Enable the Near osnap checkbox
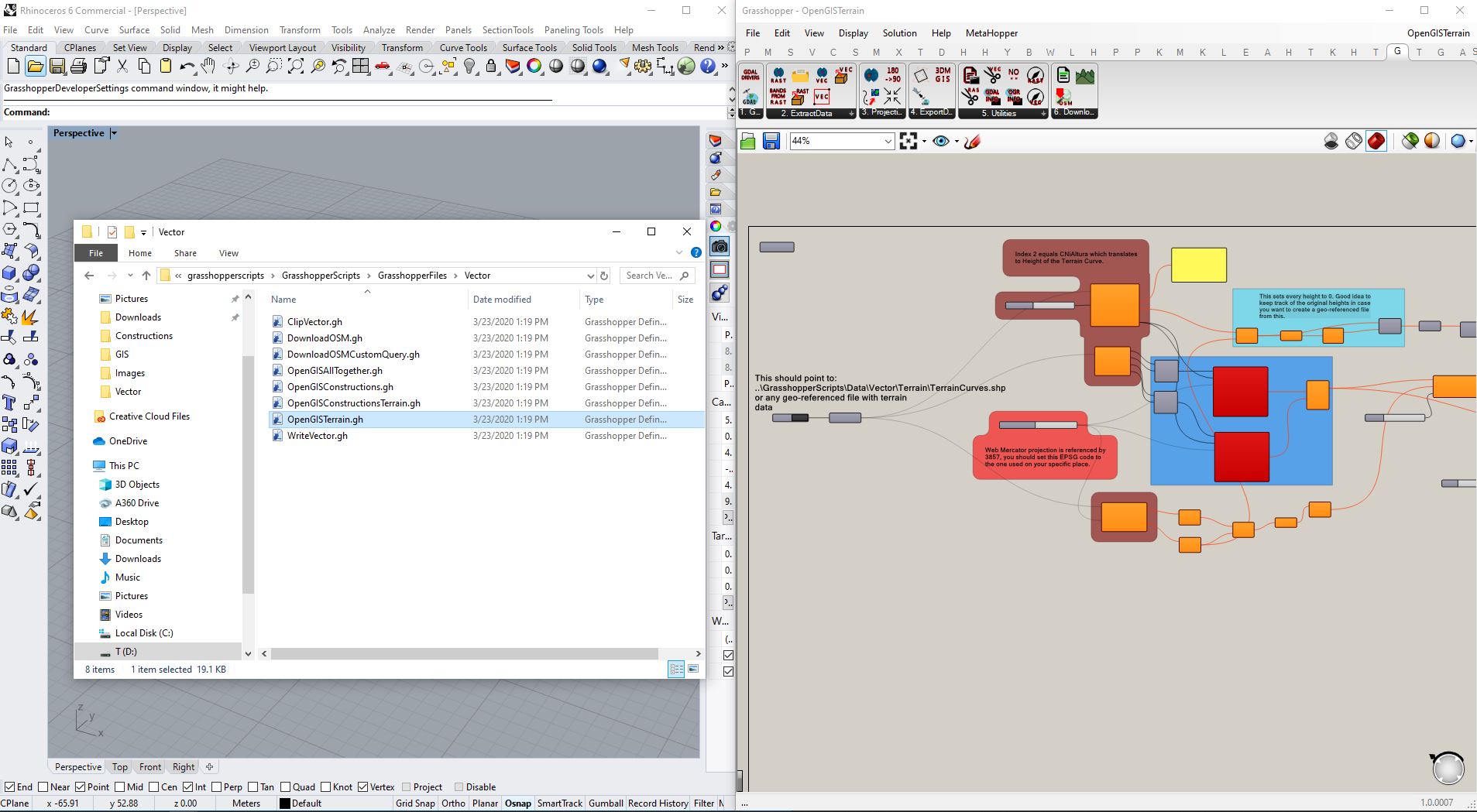Image resolution: width=1477 pixels, height=812 pixels. [43, 786]
